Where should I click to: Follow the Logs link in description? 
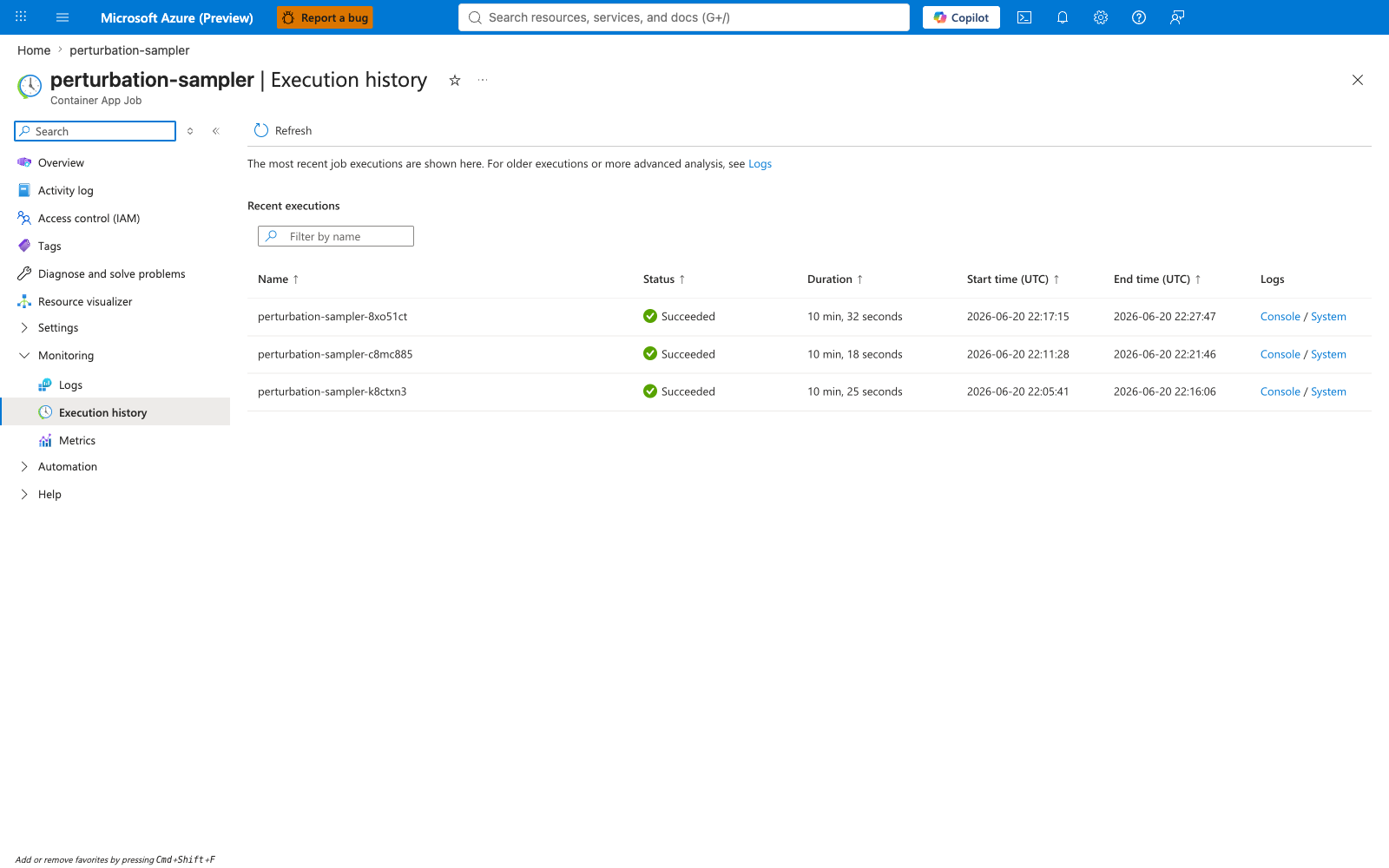point(760,163)
